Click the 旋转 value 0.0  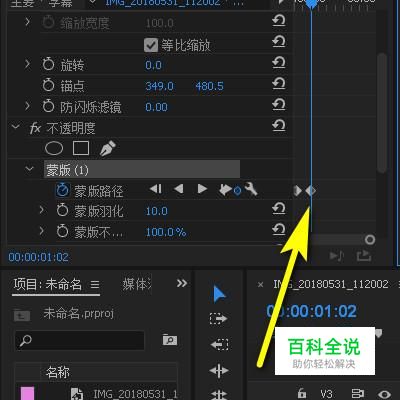(153, 65)
